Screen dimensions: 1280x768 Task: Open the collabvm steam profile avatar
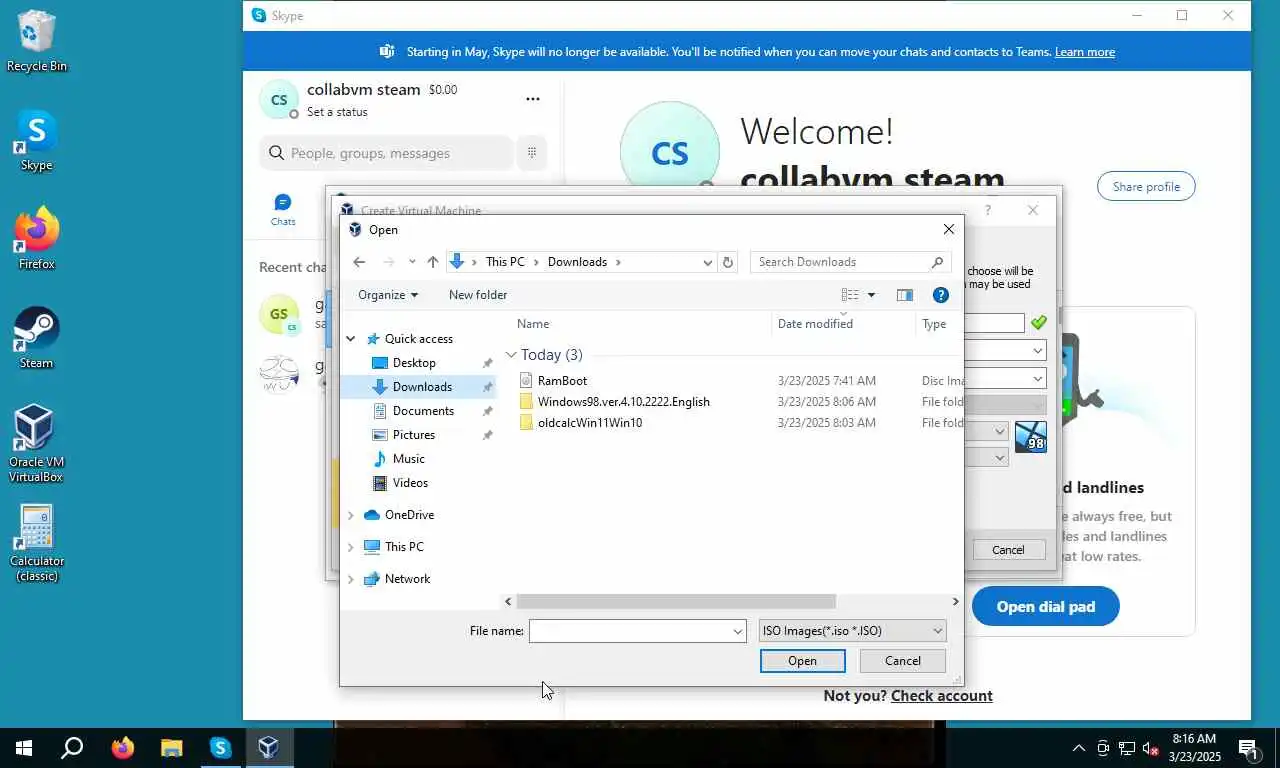coord(279,99)
